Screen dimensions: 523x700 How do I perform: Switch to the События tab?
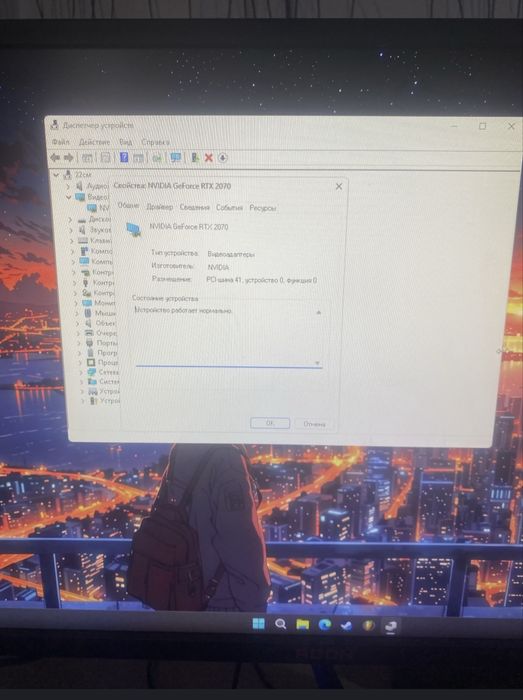click(x=229, y=208)
